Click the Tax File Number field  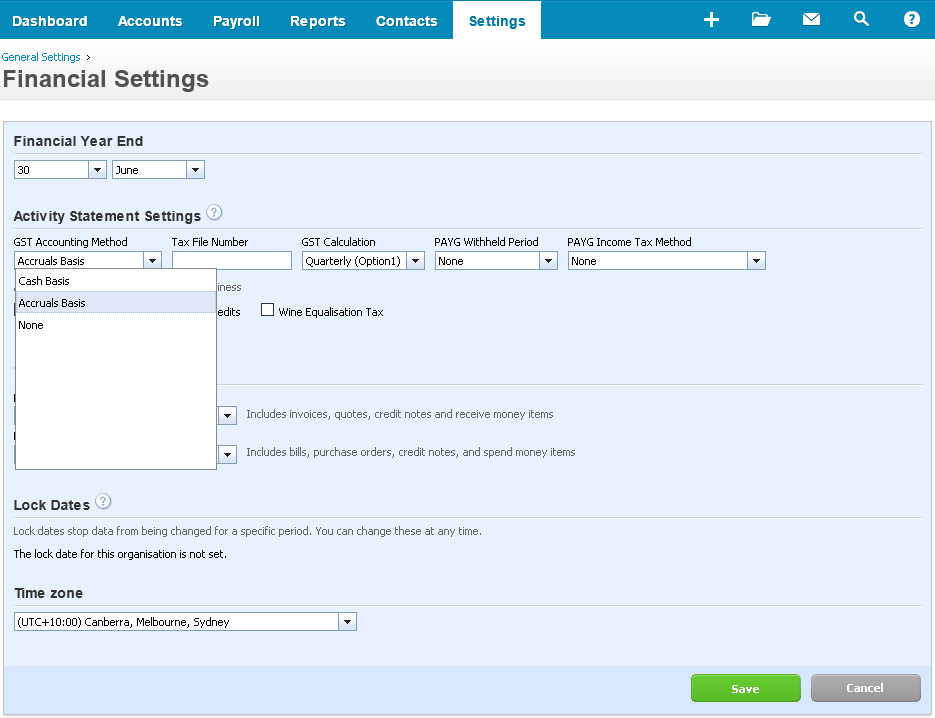click(231, 261)
